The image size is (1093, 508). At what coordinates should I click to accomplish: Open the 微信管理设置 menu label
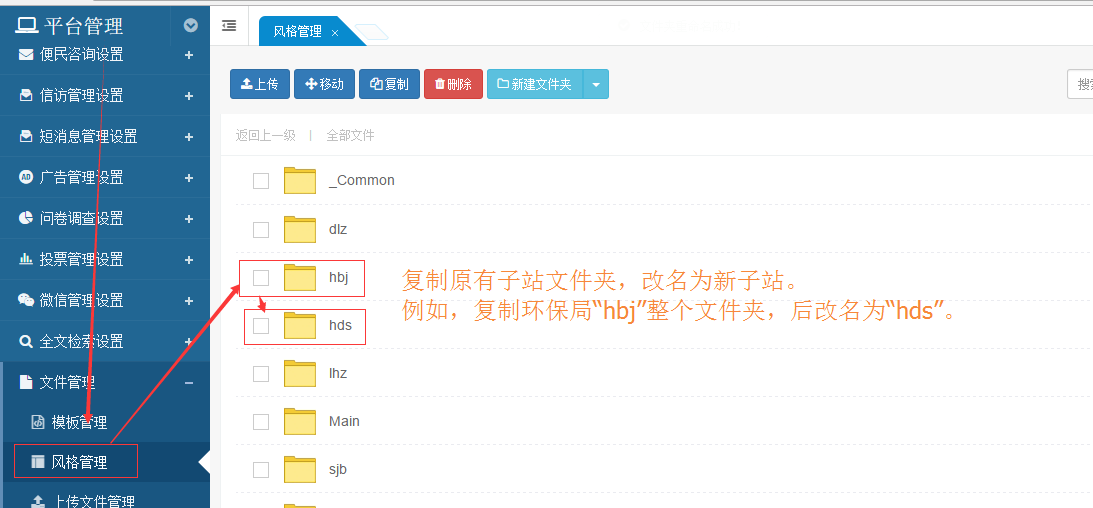pyautogui.click(x=82, y=300)
